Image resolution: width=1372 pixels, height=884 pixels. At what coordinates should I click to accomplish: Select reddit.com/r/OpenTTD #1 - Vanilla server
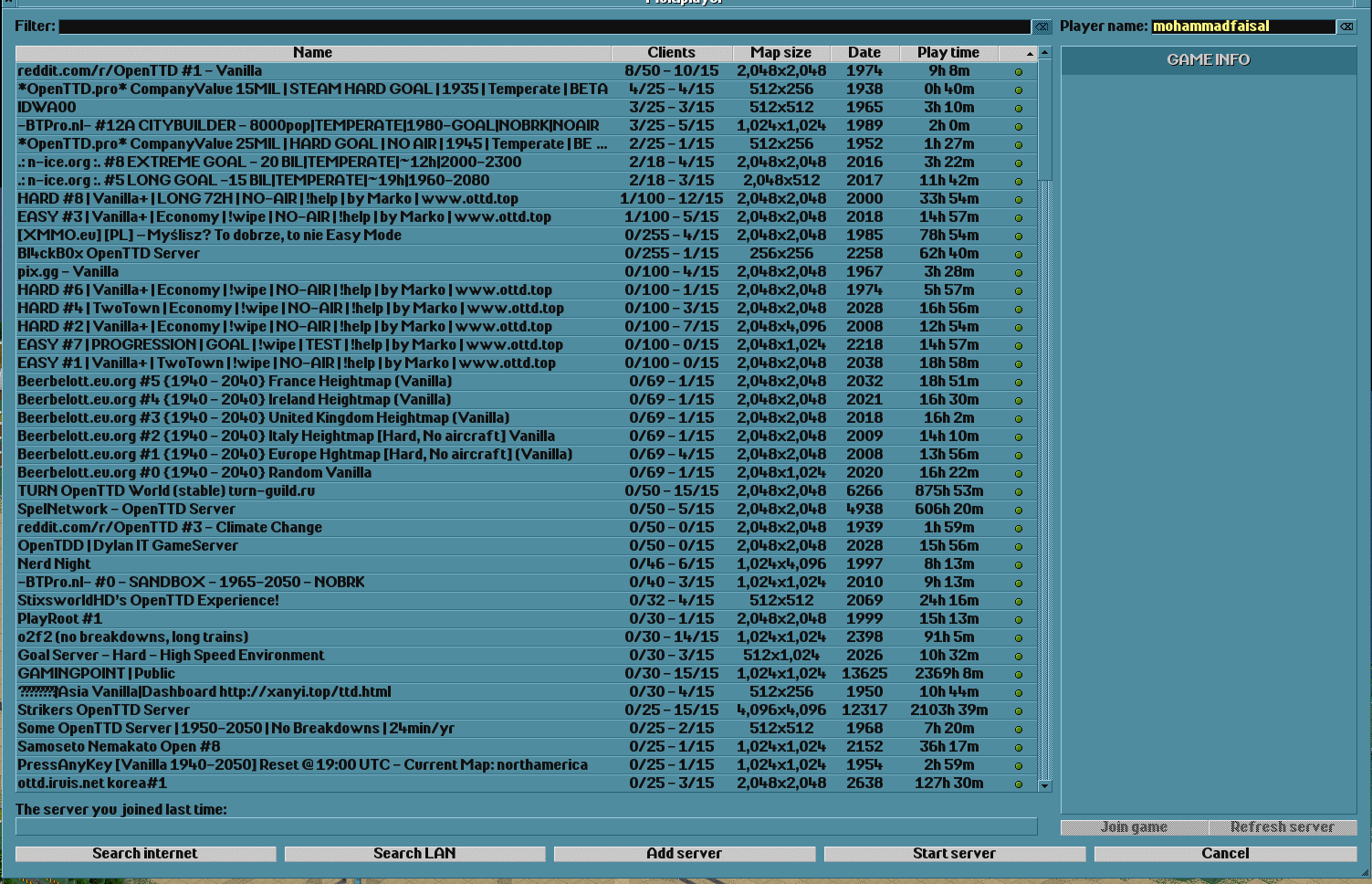pyautogui.click(x=140, y=71)
